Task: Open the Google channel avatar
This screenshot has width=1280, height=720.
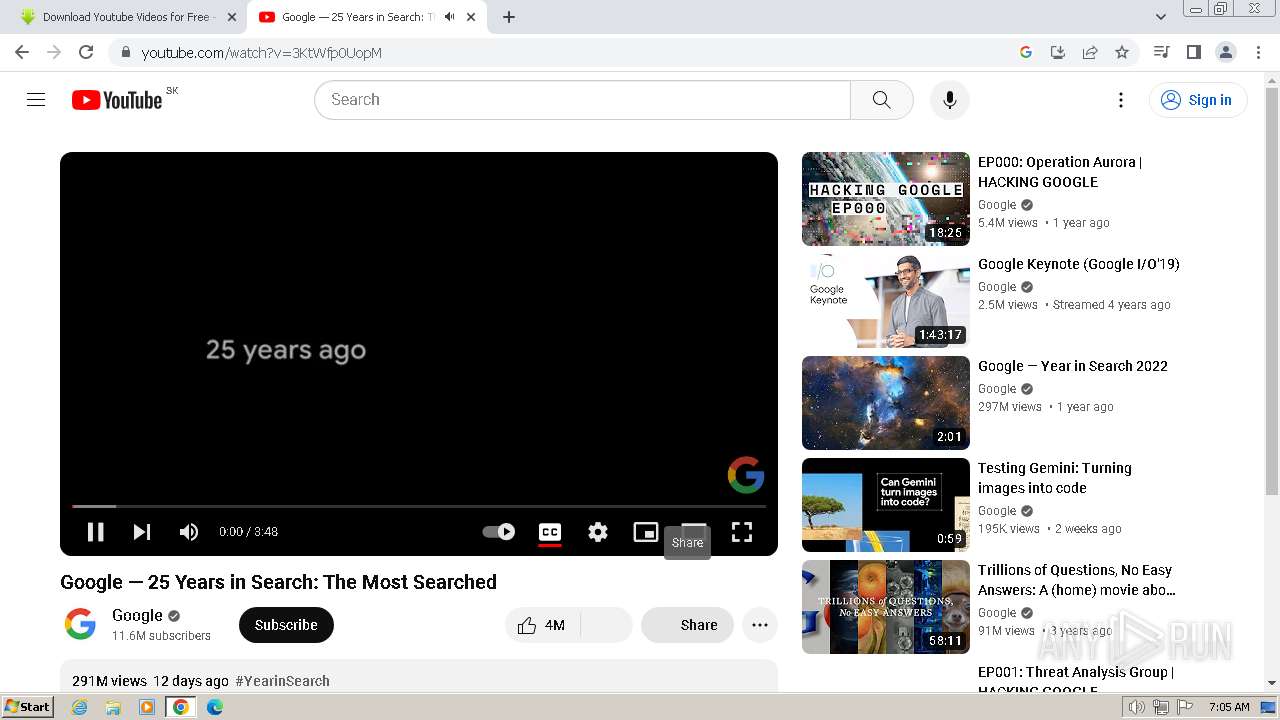Action: tap(80, 625)
